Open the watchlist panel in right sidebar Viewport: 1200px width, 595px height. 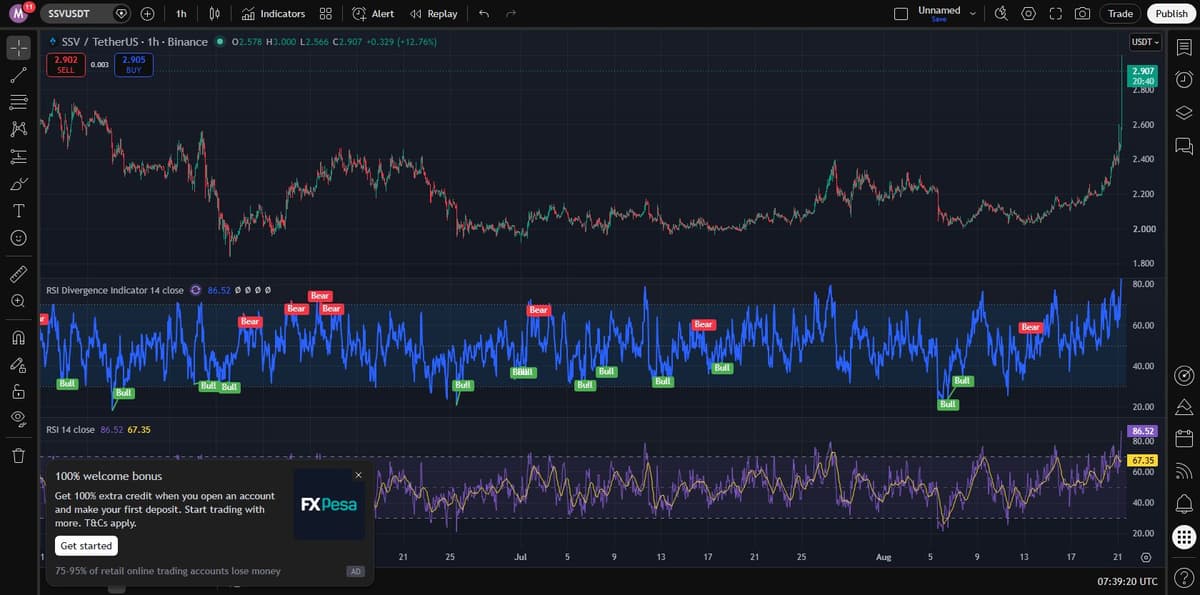point(1184,48)
